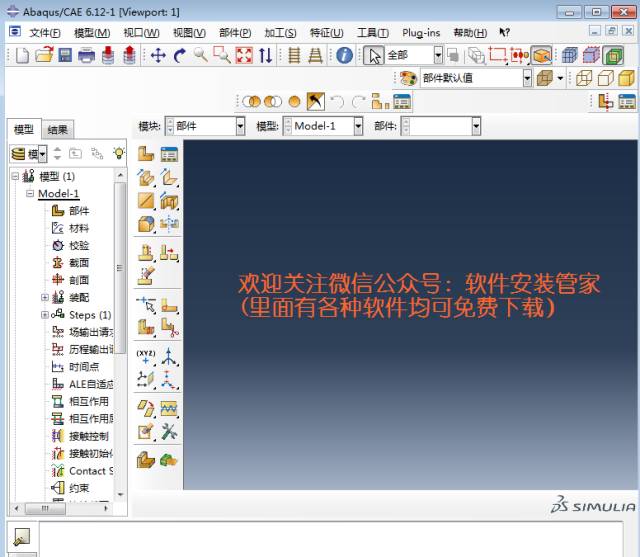Toggle the shaded render style icon
640x557 pixels.
[x=613, y=56]
